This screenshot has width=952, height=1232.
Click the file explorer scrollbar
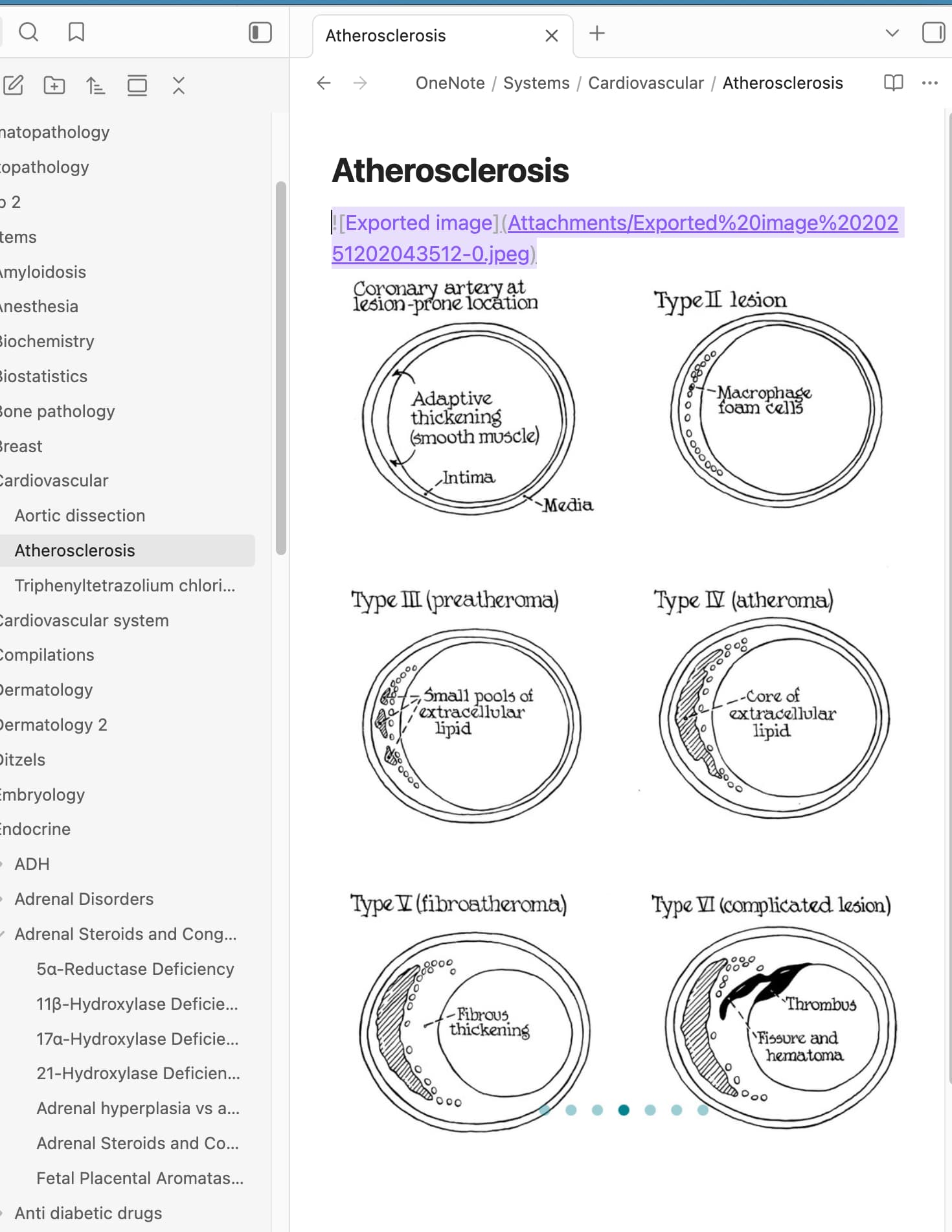pos(280,368)
